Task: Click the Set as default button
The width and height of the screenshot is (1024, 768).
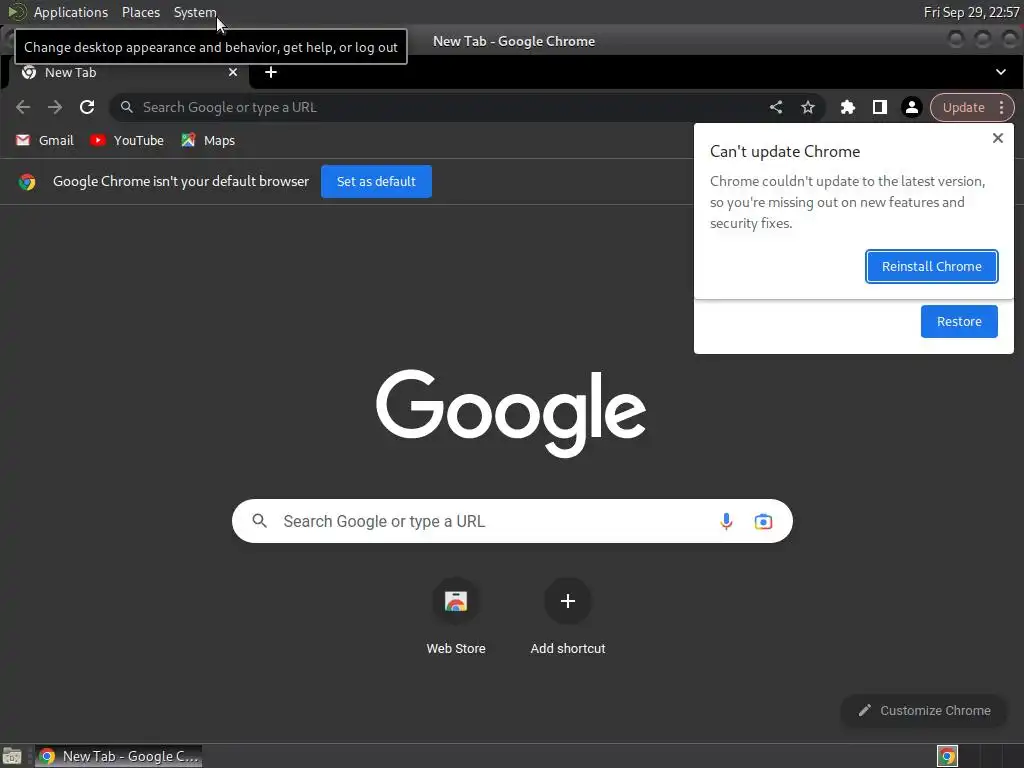Action: [x=376, y=182]
